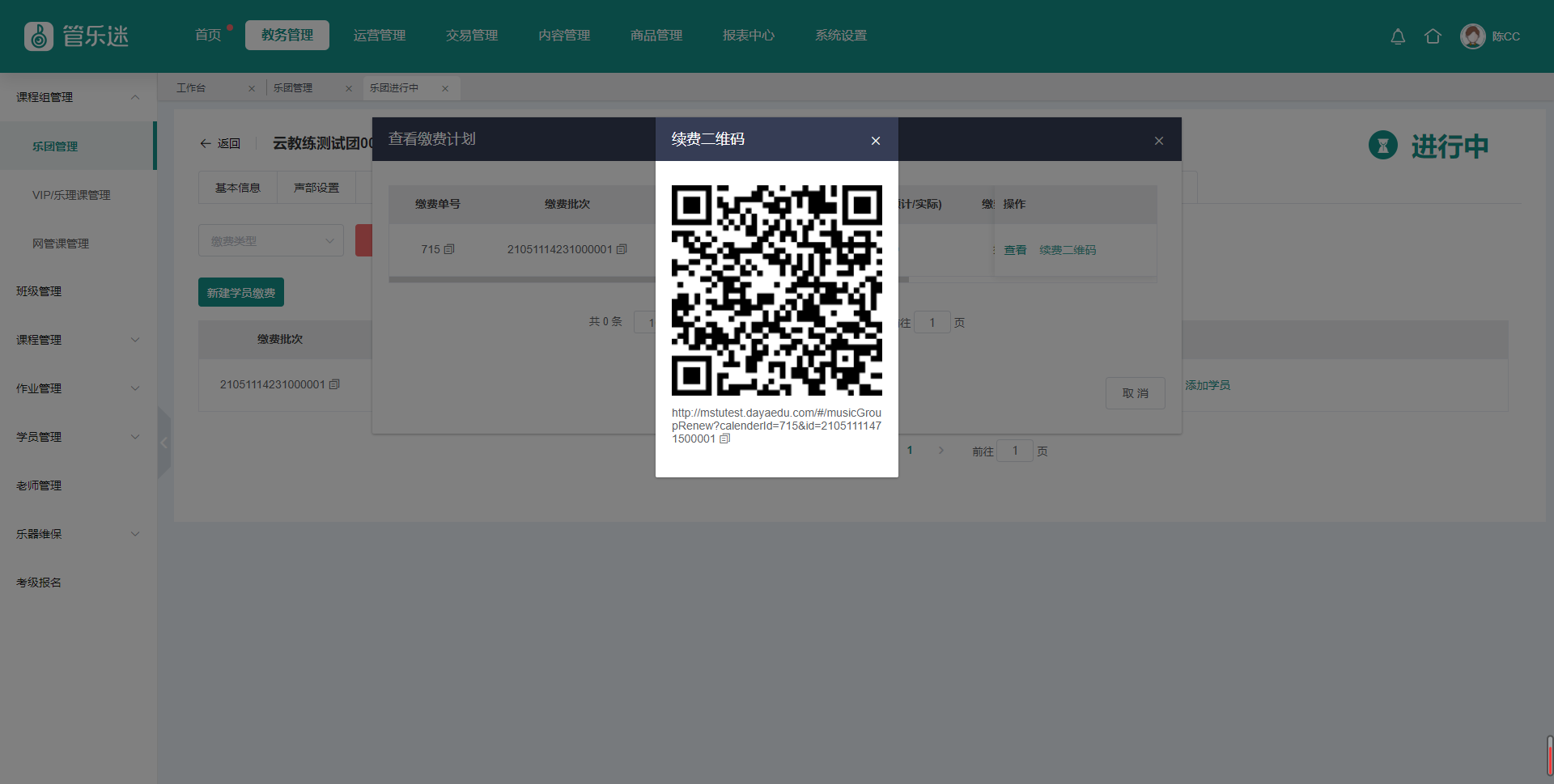The width and height of the screenshot is (1554, 784).
Task: Click the home icon in header
Action: coord(1433,36)
